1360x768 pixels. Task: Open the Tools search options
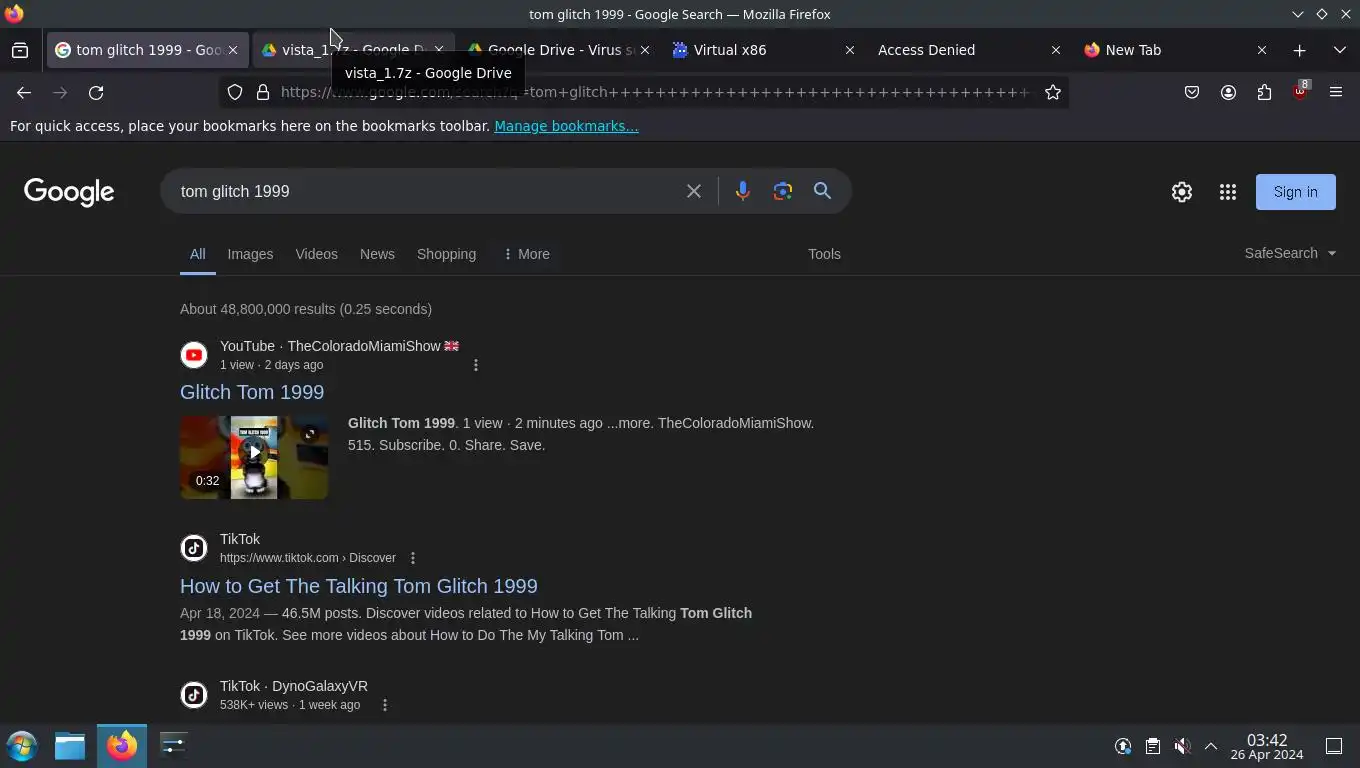824,254
